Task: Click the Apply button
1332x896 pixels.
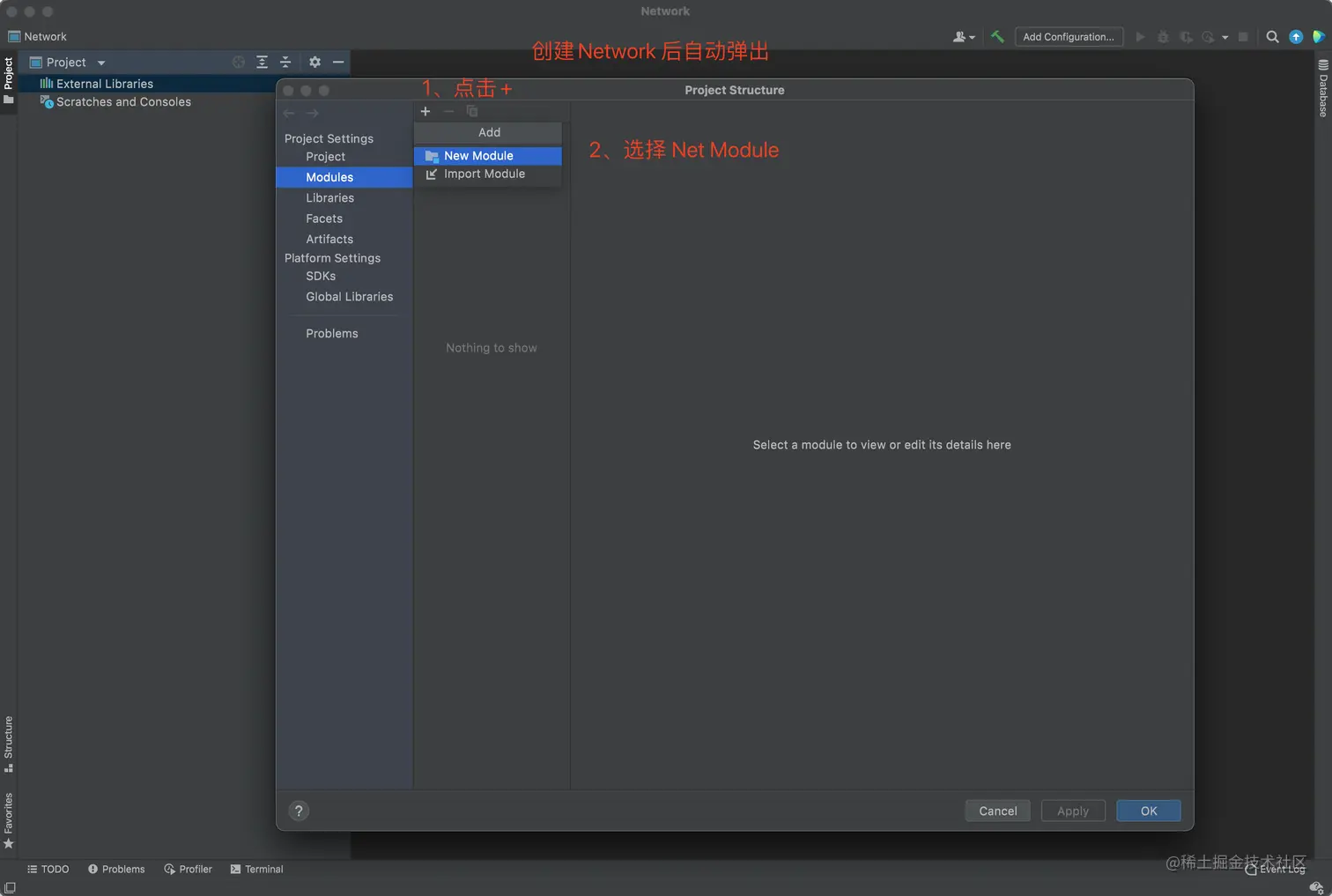Action: click(1073, 811)
